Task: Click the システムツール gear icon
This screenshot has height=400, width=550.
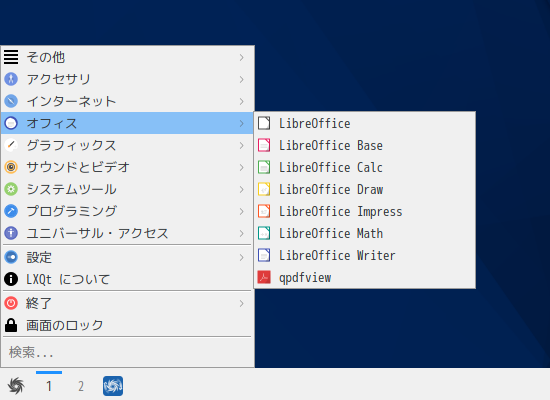Action: (x=11, y=189)
